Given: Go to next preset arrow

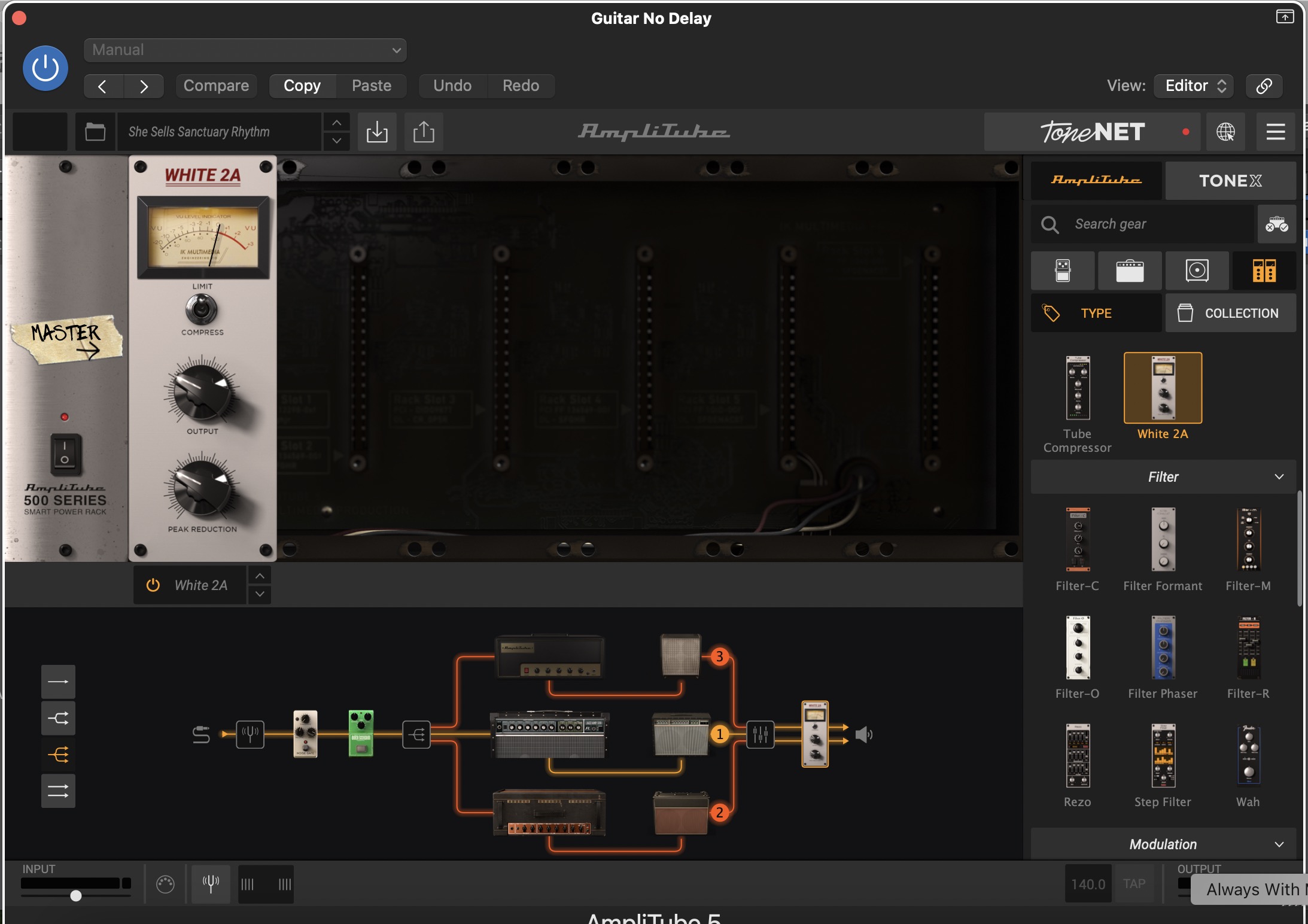Looking at the screenshot, I should 144,86.
